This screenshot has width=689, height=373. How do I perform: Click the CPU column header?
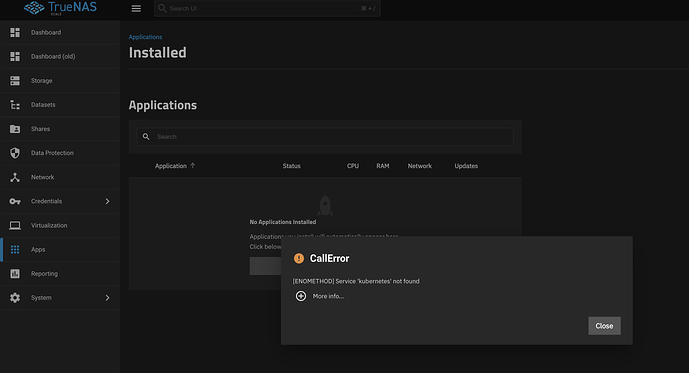tap(353, 166)
